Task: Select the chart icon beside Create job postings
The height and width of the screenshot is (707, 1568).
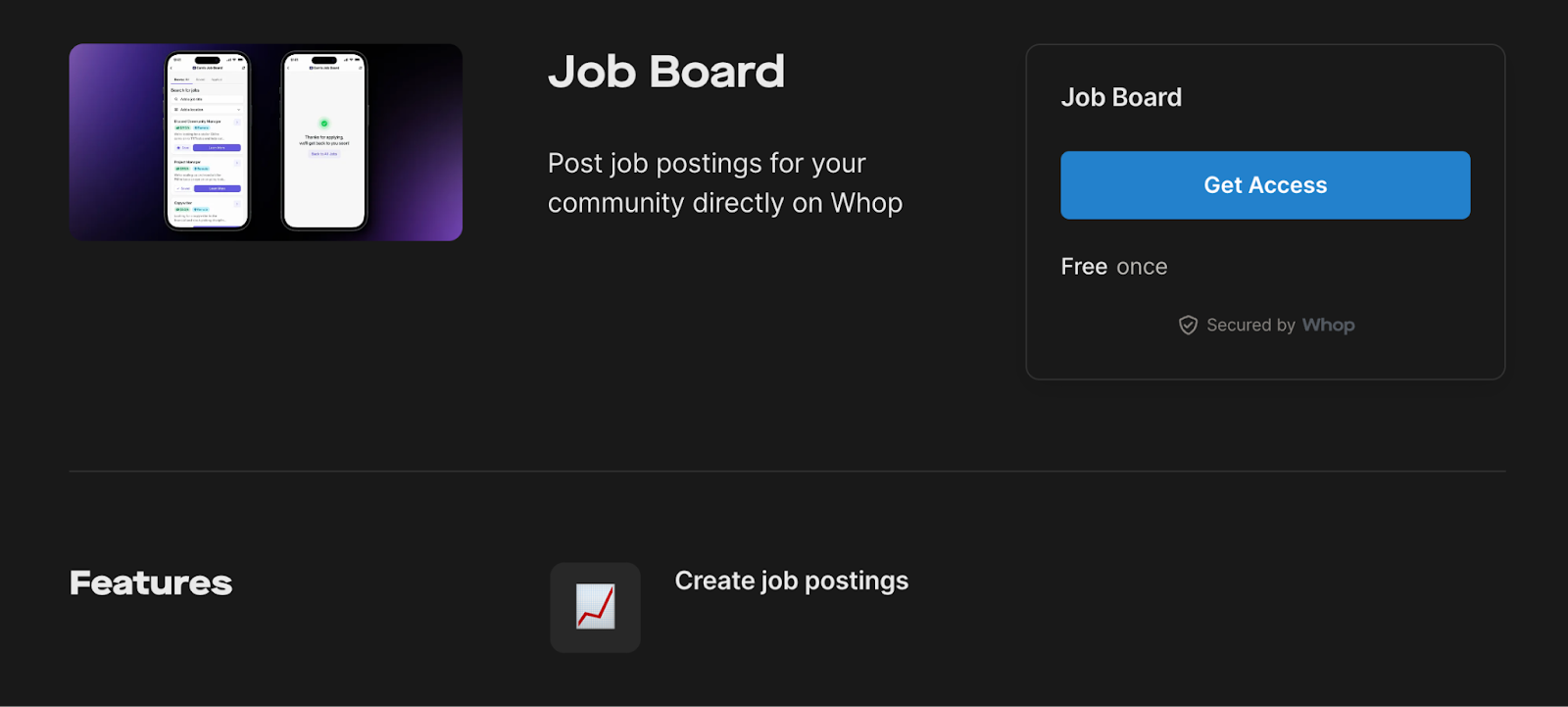Action: tap(594, 607)
